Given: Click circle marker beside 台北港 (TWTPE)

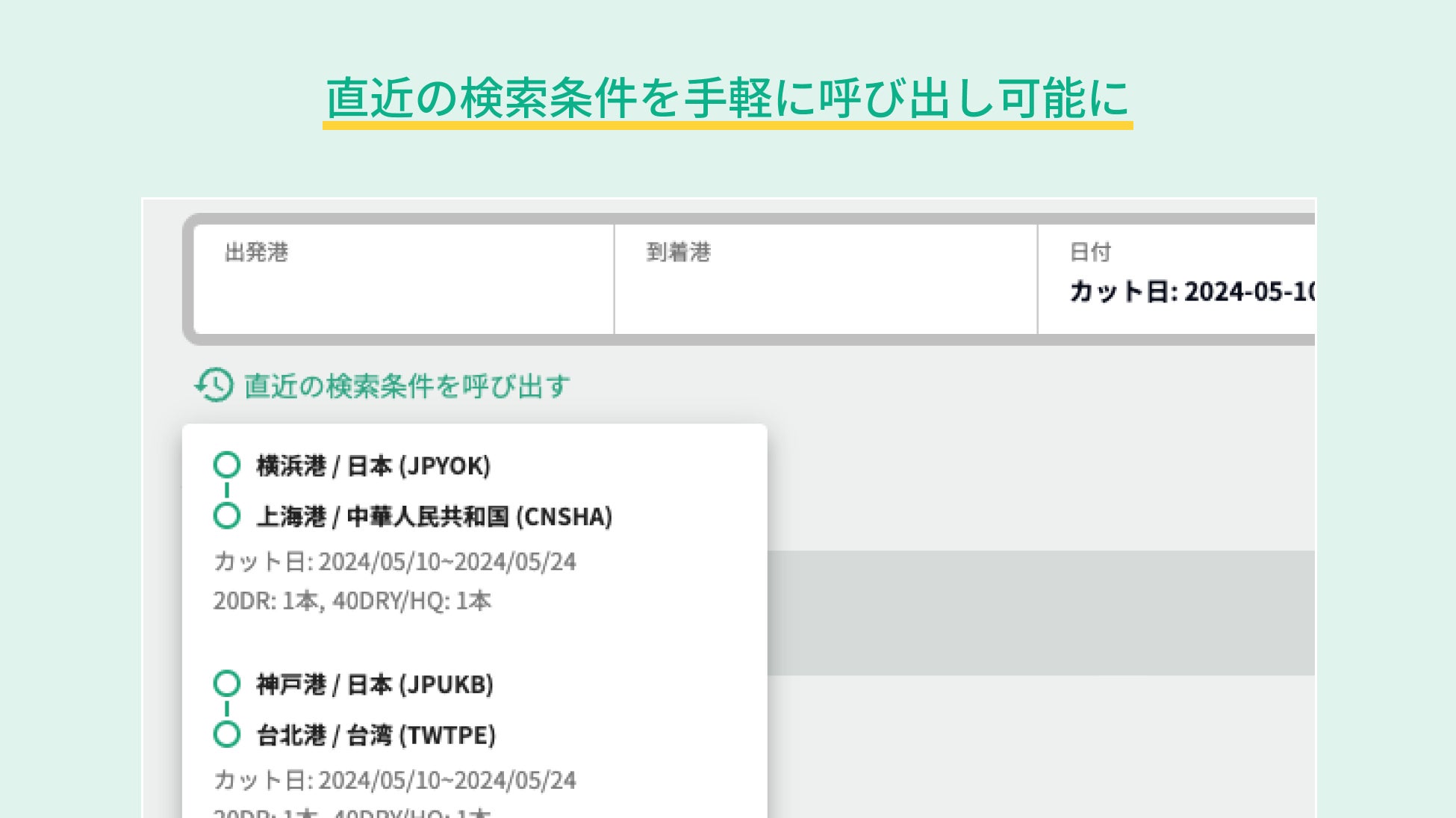Looking at the screenshot, I should click(226, 734).
